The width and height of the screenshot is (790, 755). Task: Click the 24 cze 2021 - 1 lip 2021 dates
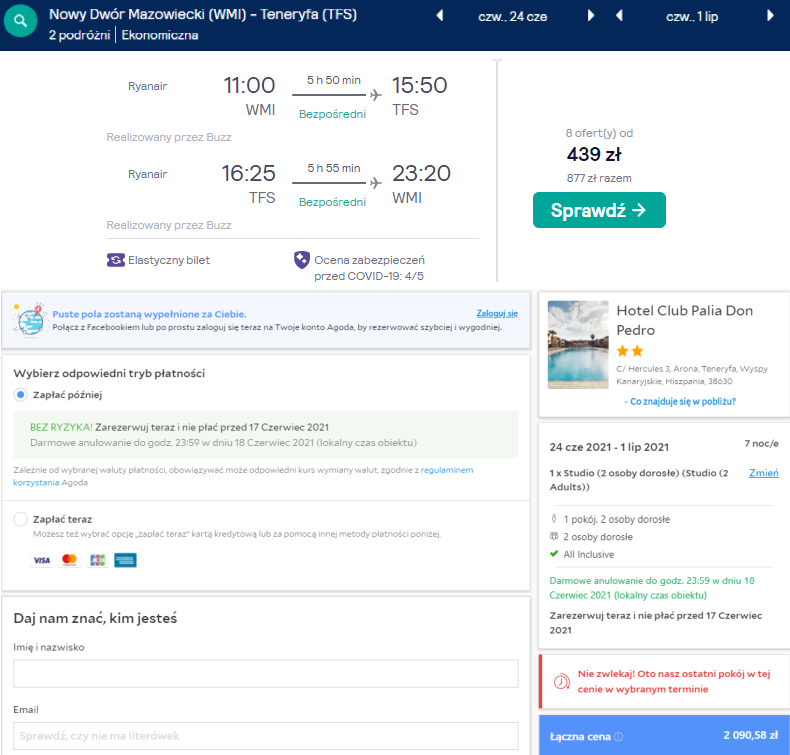point(609,447)
